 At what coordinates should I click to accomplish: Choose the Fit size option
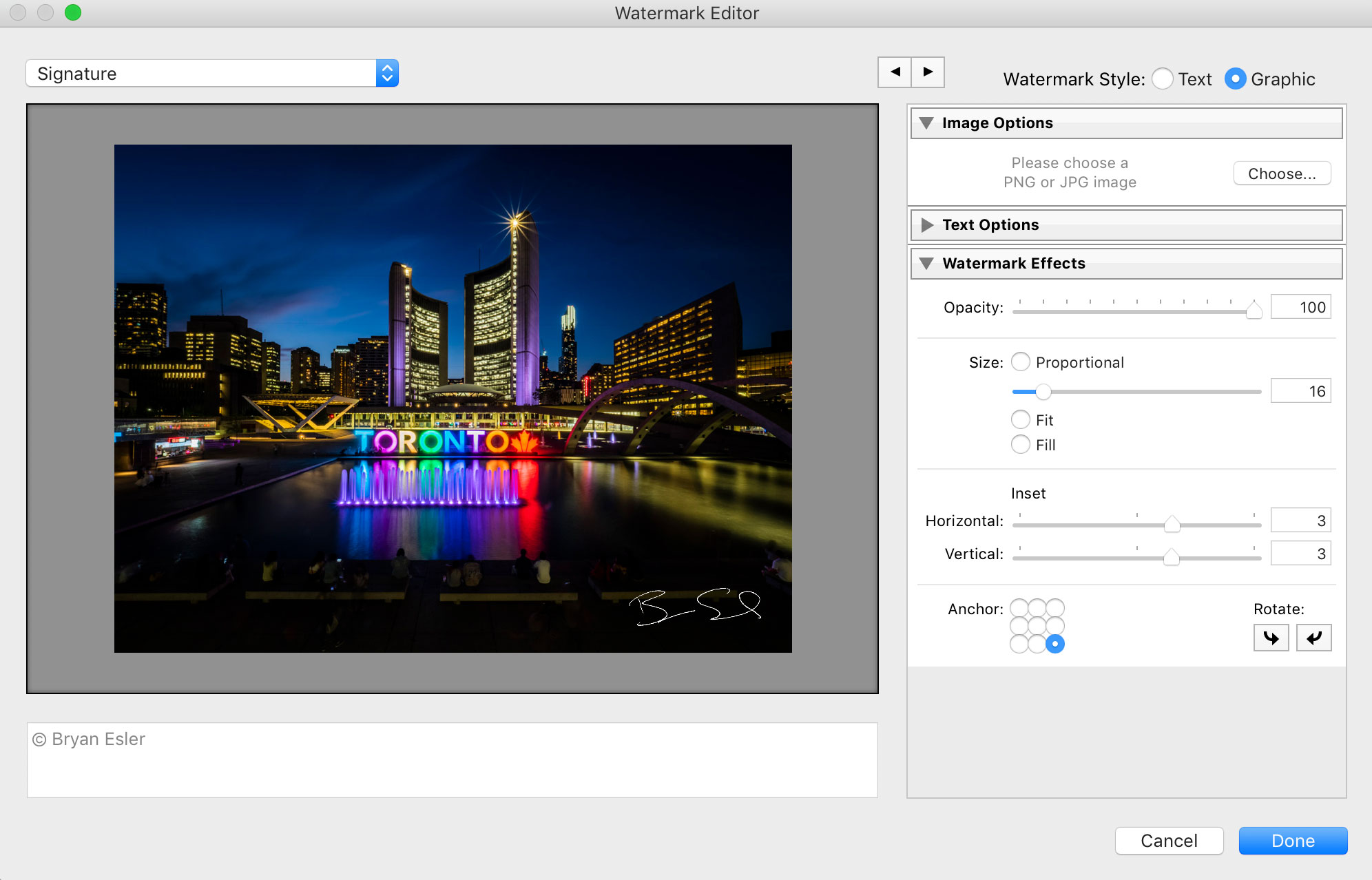(x=1021, y=420)
